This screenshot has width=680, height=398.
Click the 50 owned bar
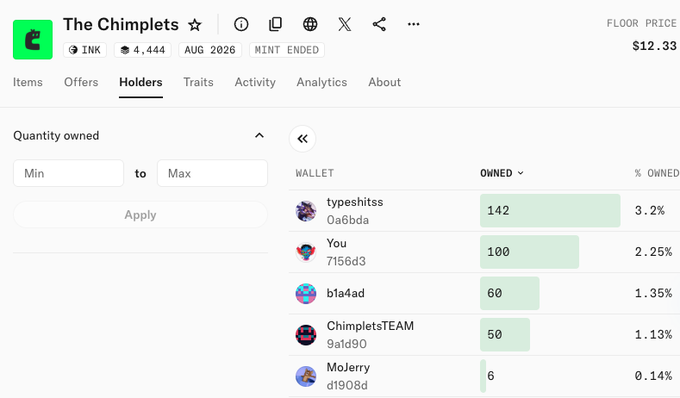[505, 335]
